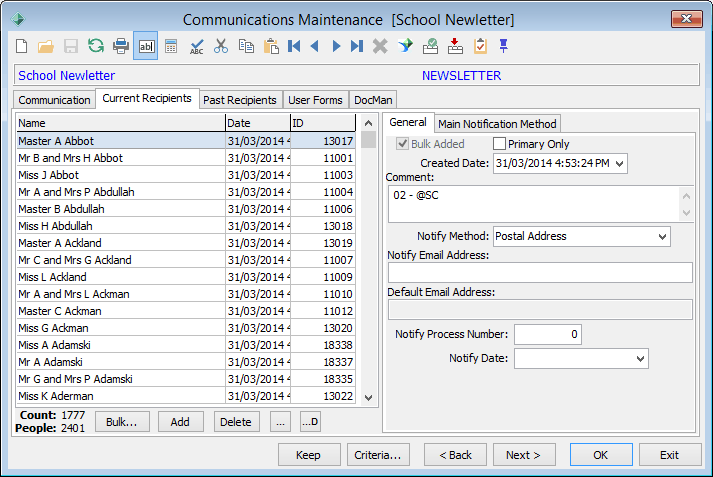Open a record with the folder icon
Viewport: 713px width, 477px height.
click(x=46, y=46)
